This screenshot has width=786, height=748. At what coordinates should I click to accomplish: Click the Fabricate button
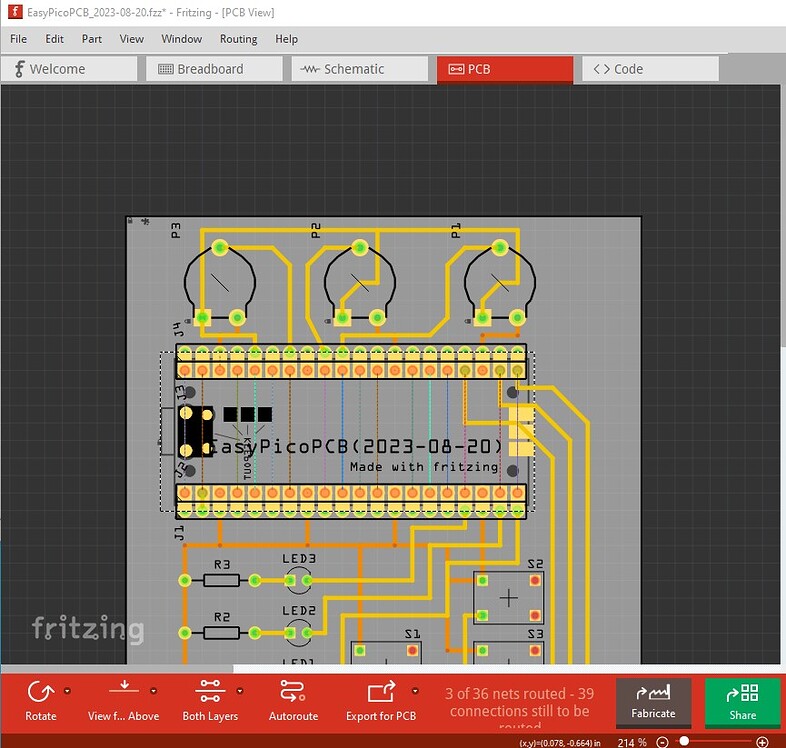653,701
